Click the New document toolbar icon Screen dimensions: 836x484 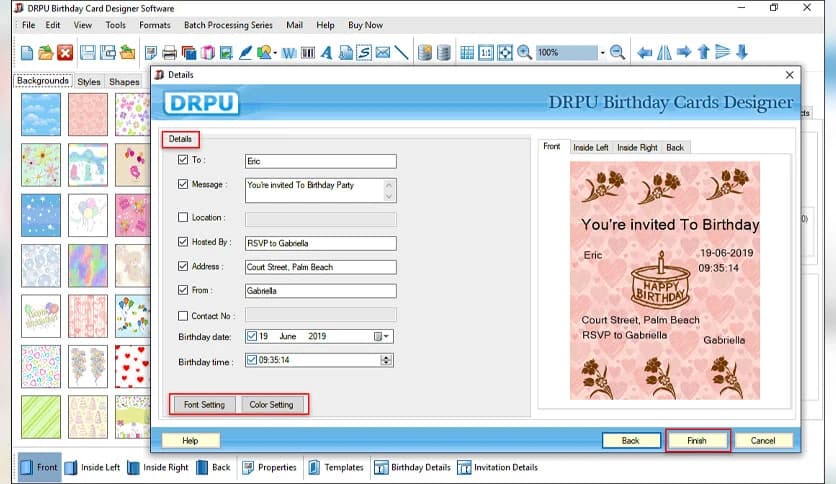coord(27,52)
